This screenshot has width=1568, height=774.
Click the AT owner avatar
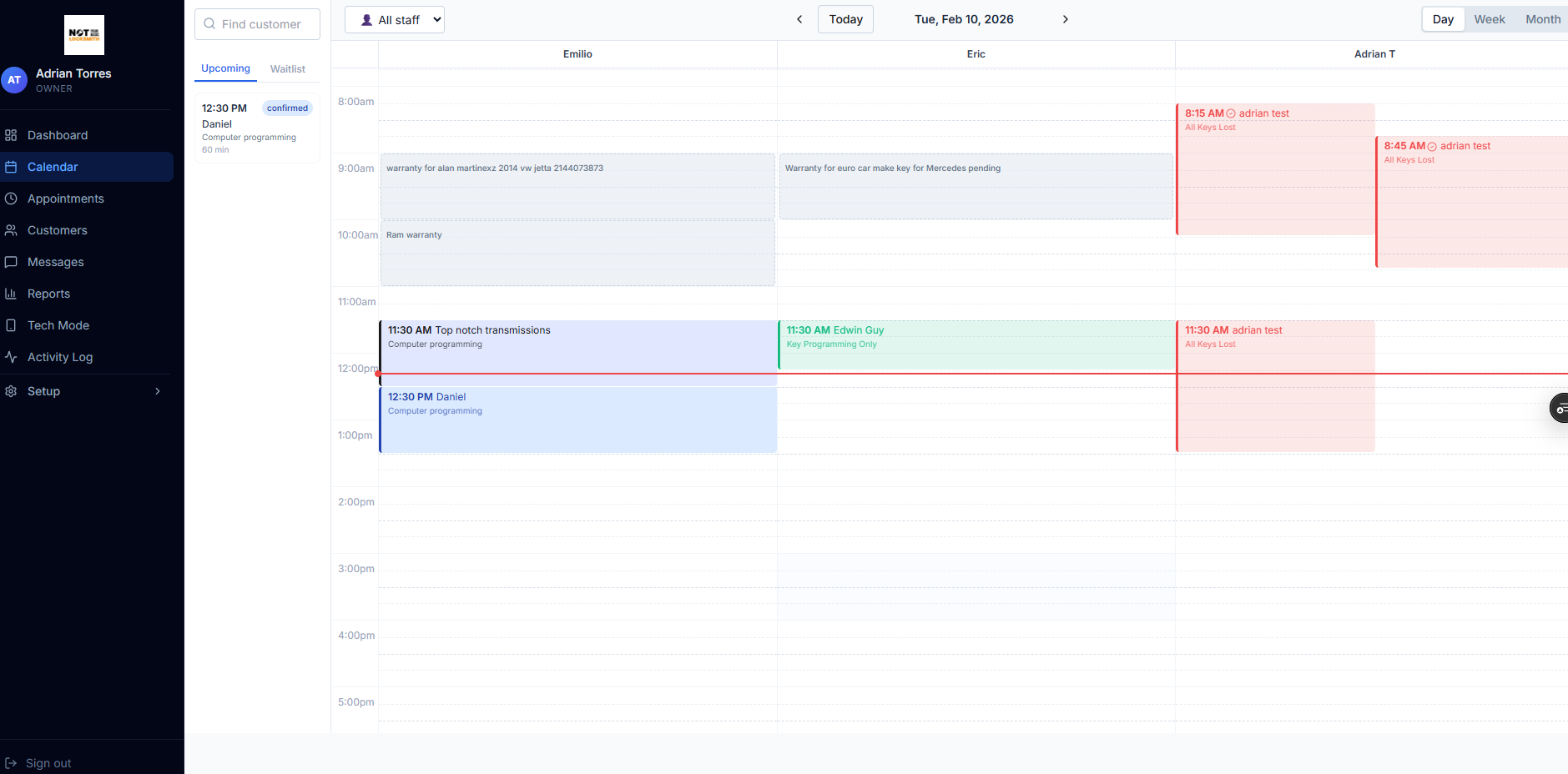click(15, 80)
